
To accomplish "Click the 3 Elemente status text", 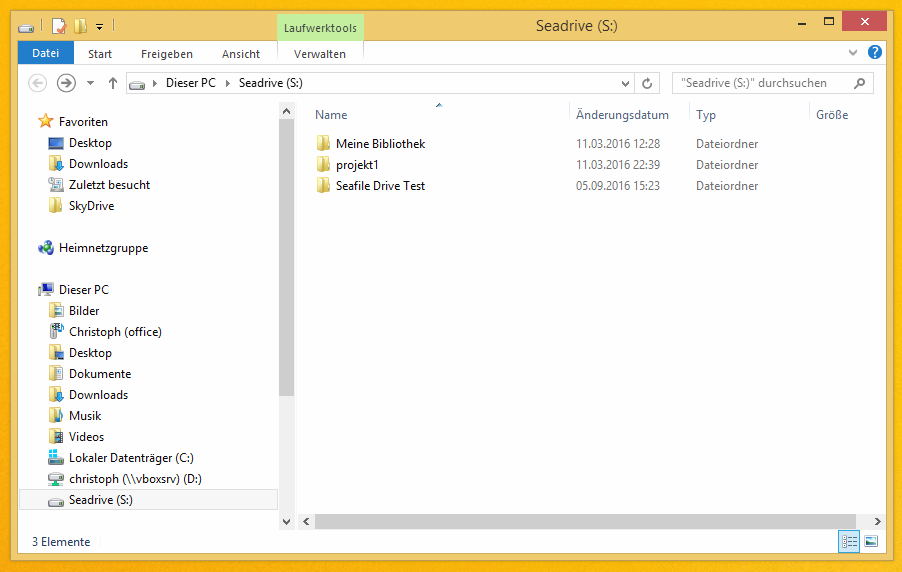I will pyautogui.click(x=61, y=542).
